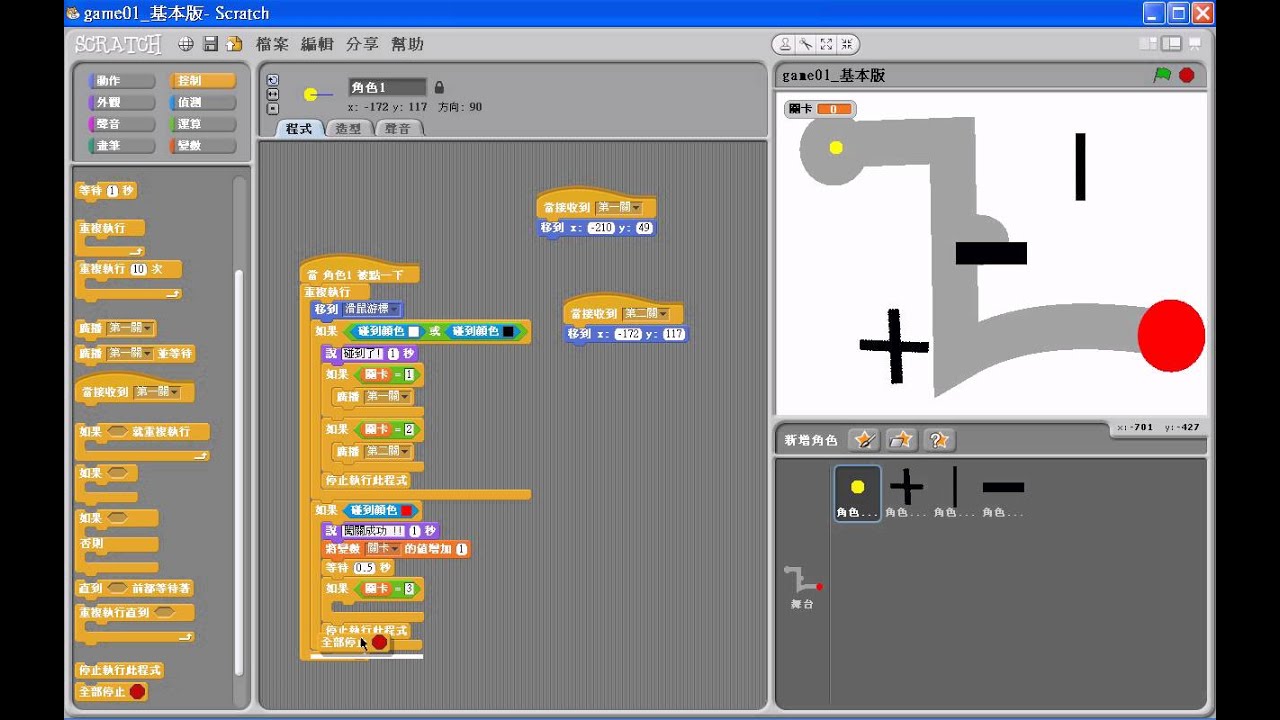Open the 檔案 menu
Screen dimensions: 1280x720
point(272,44)
